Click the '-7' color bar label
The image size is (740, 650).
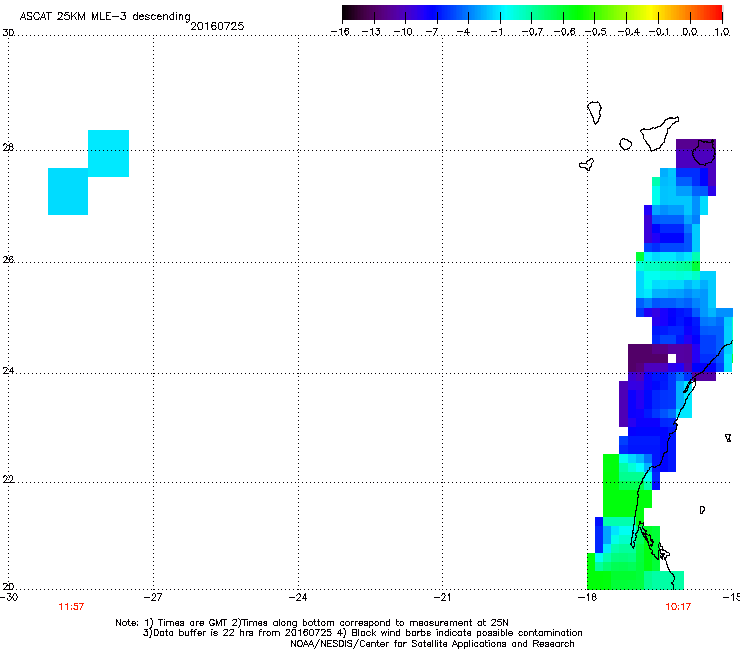432,32
